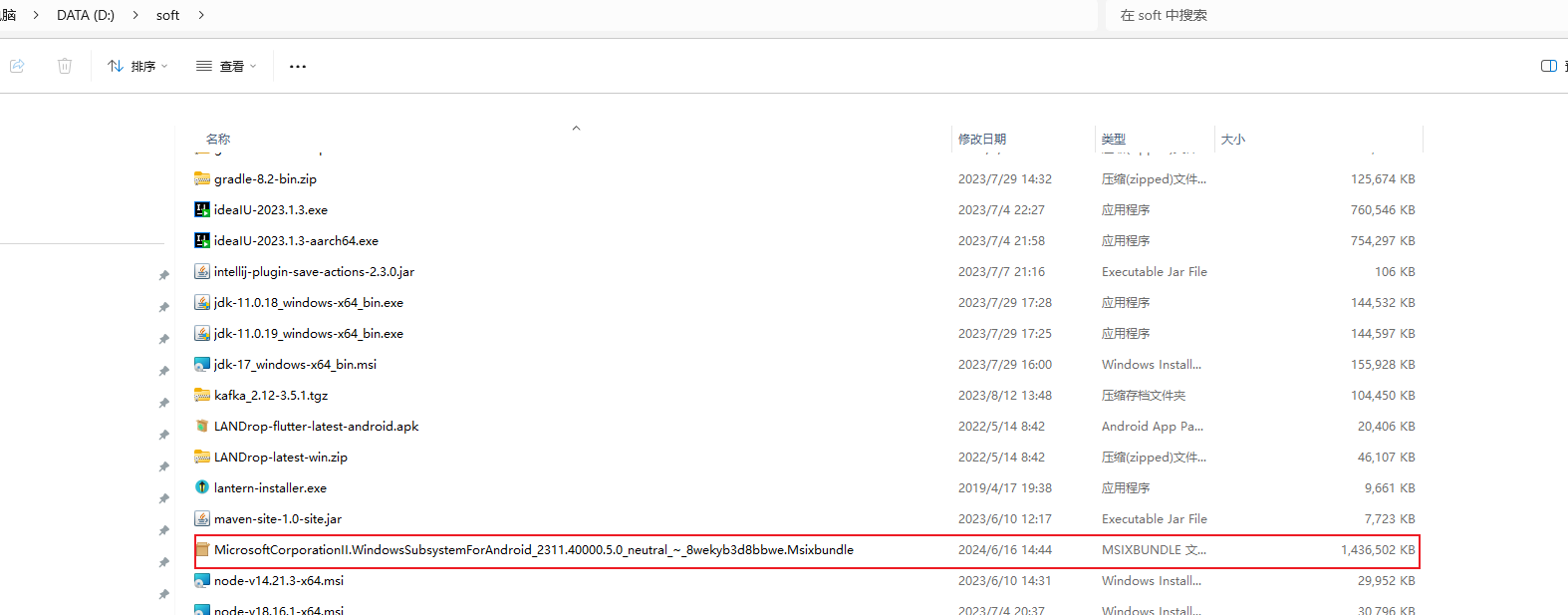The width and height of the screenshot is (1568, 615).
Task: Click kafka_2.12-3.5.1.tgz archive icon
Action: coord(202,395)
